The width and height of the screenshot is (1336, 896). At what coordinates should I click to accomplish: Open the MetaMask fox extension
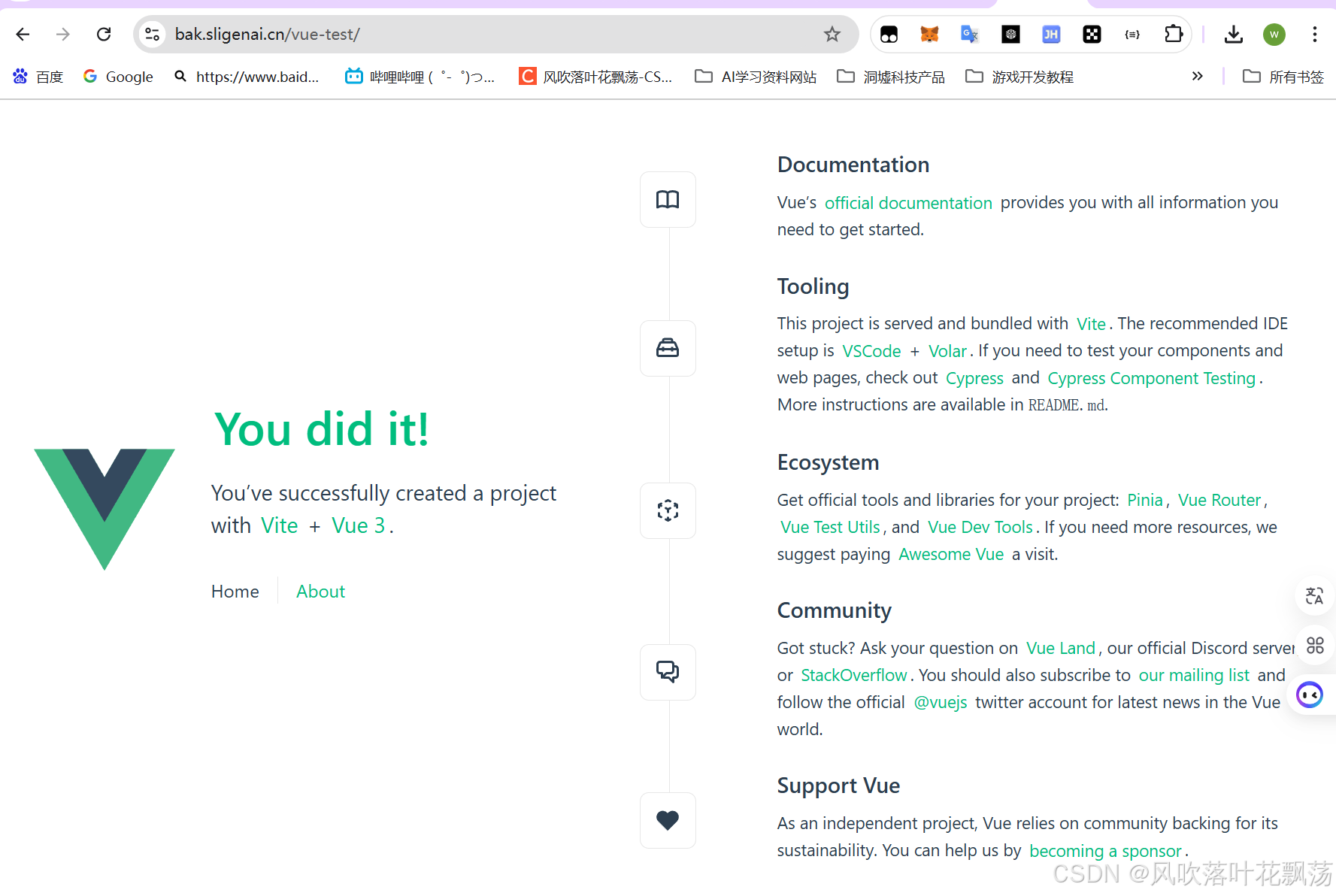click(929, 34)
